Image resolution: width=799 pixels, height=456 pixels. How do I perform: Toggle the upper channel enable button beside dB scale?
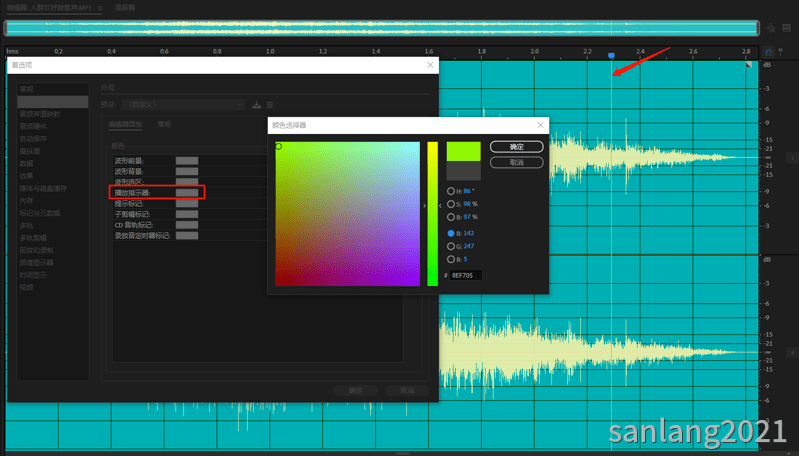[792, 158]
